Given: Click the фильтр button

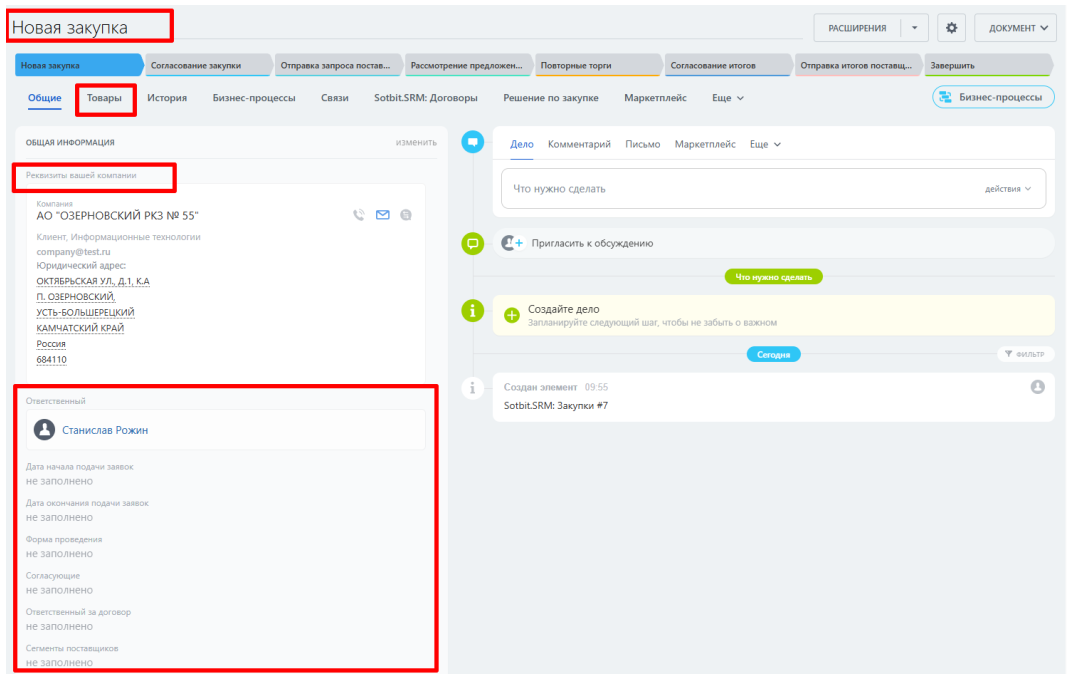Looking at the screenshot, I should 1024,354.
